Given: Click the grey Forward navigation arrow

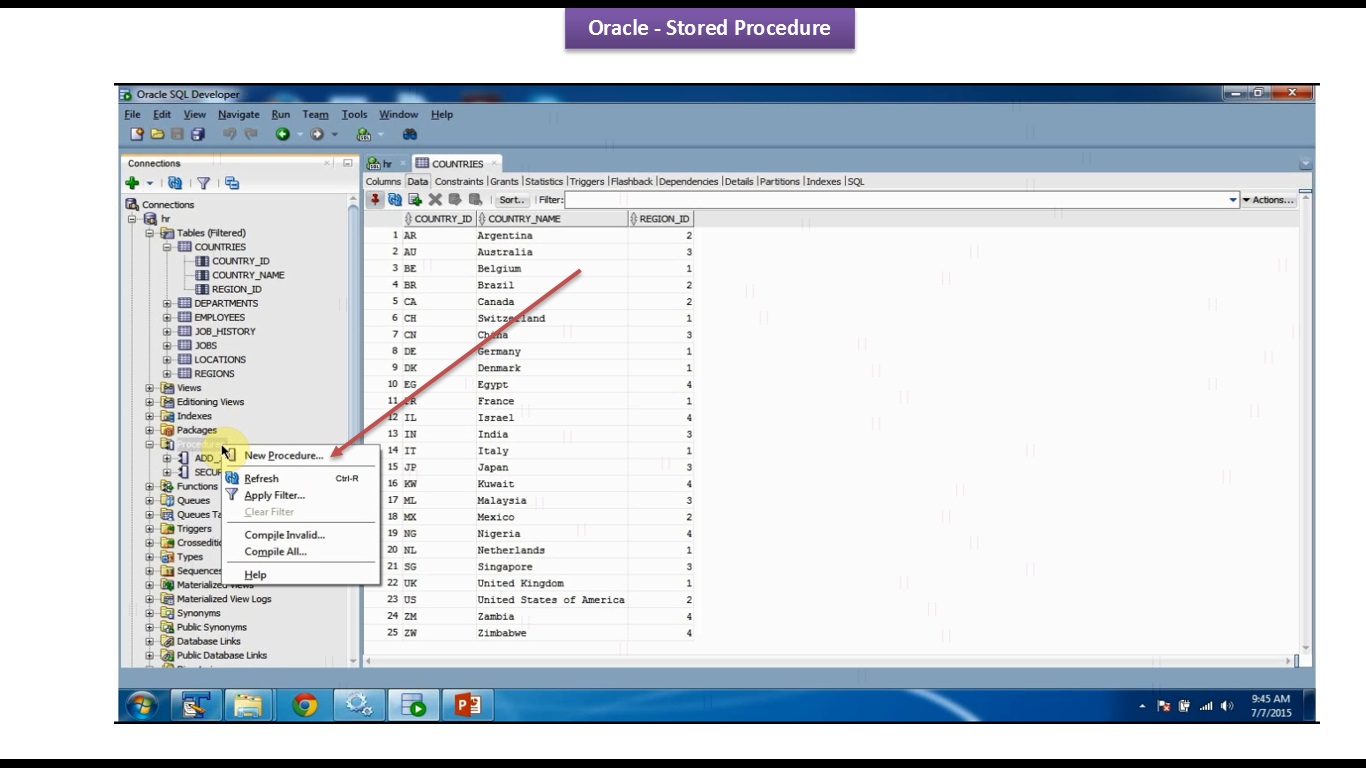Looking at the screenshot, I should [317, 134].
